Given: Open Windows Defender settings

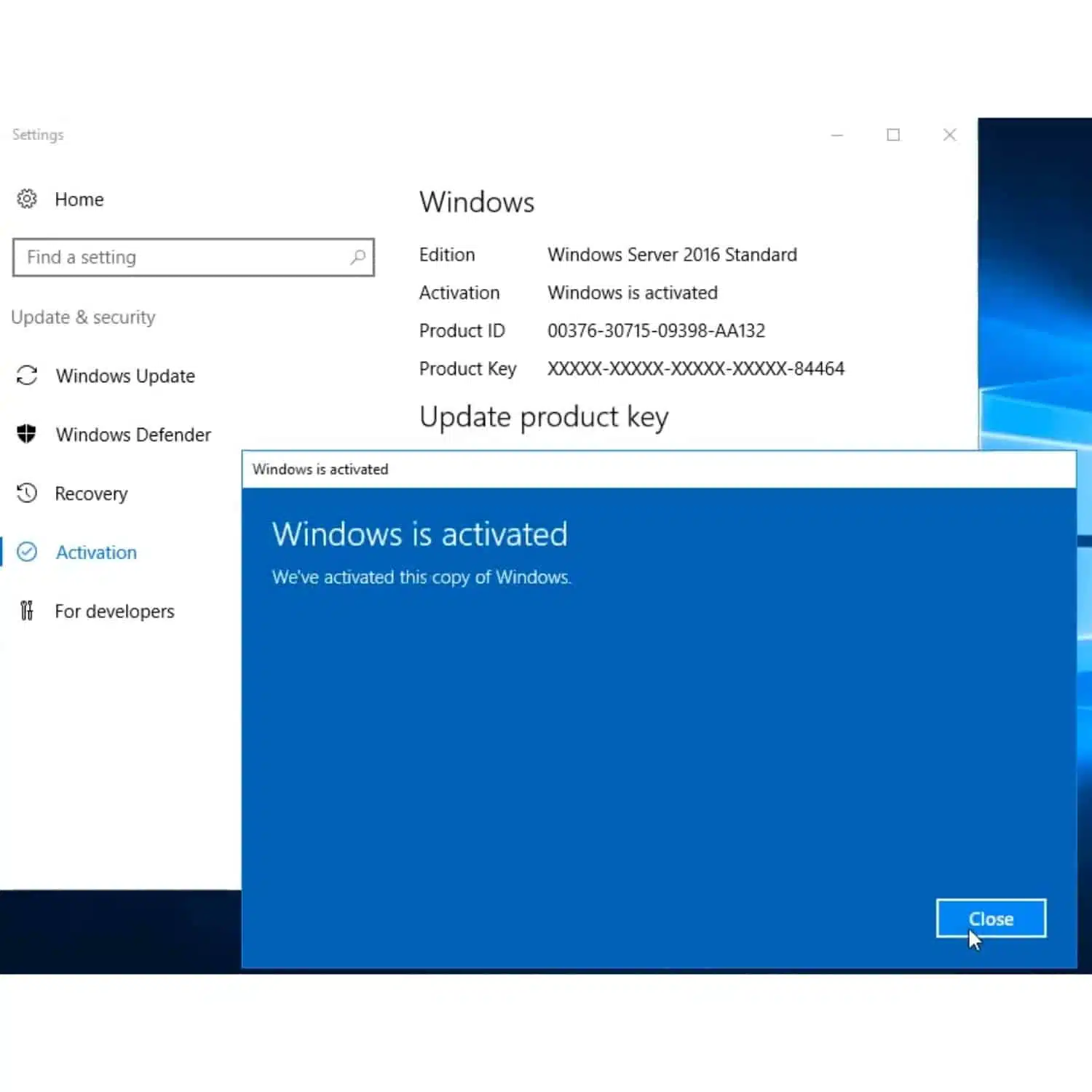Looking at the screenshot, I should [x=133, y=435].
